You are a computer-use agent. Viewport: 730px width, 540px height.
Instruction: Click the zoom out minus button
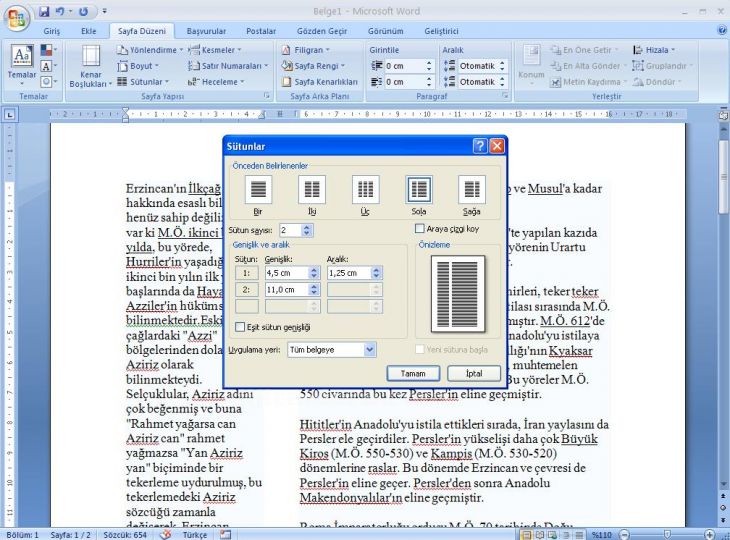click(x=625, y=535)
